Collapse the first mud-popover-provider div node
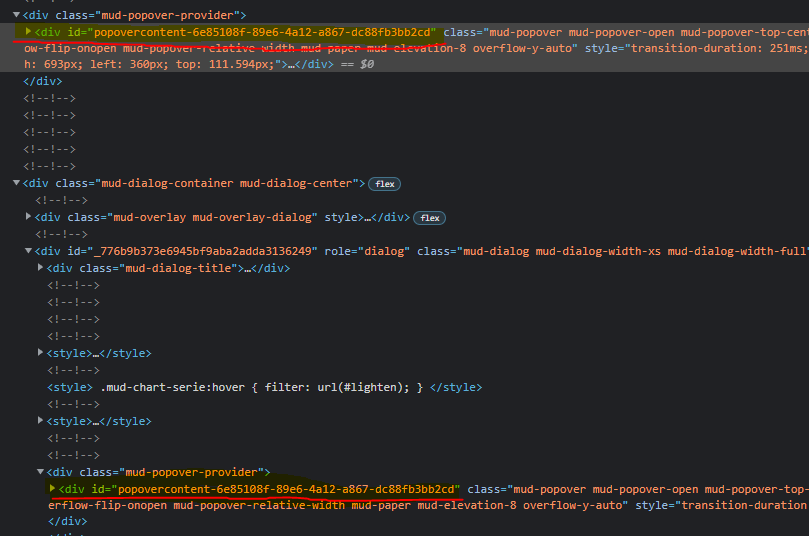 [17, 15]
